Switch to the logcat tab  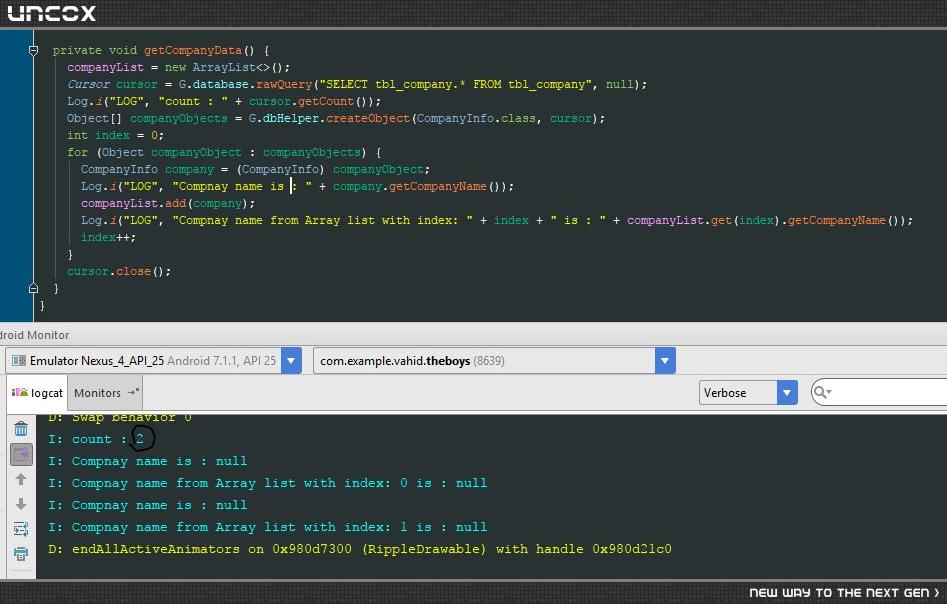click(x=37, y=393)
